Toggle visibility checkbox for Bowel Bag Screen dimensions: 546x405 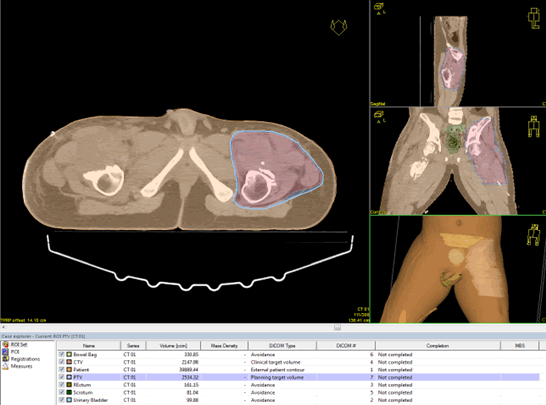click(x=62, y=355)
